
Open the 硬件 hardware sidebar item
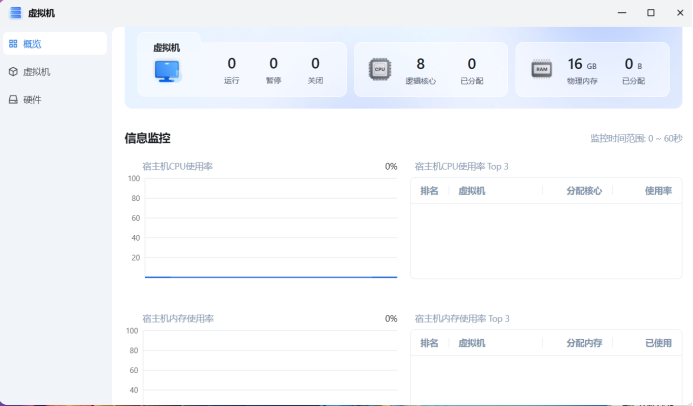[55, 99]
